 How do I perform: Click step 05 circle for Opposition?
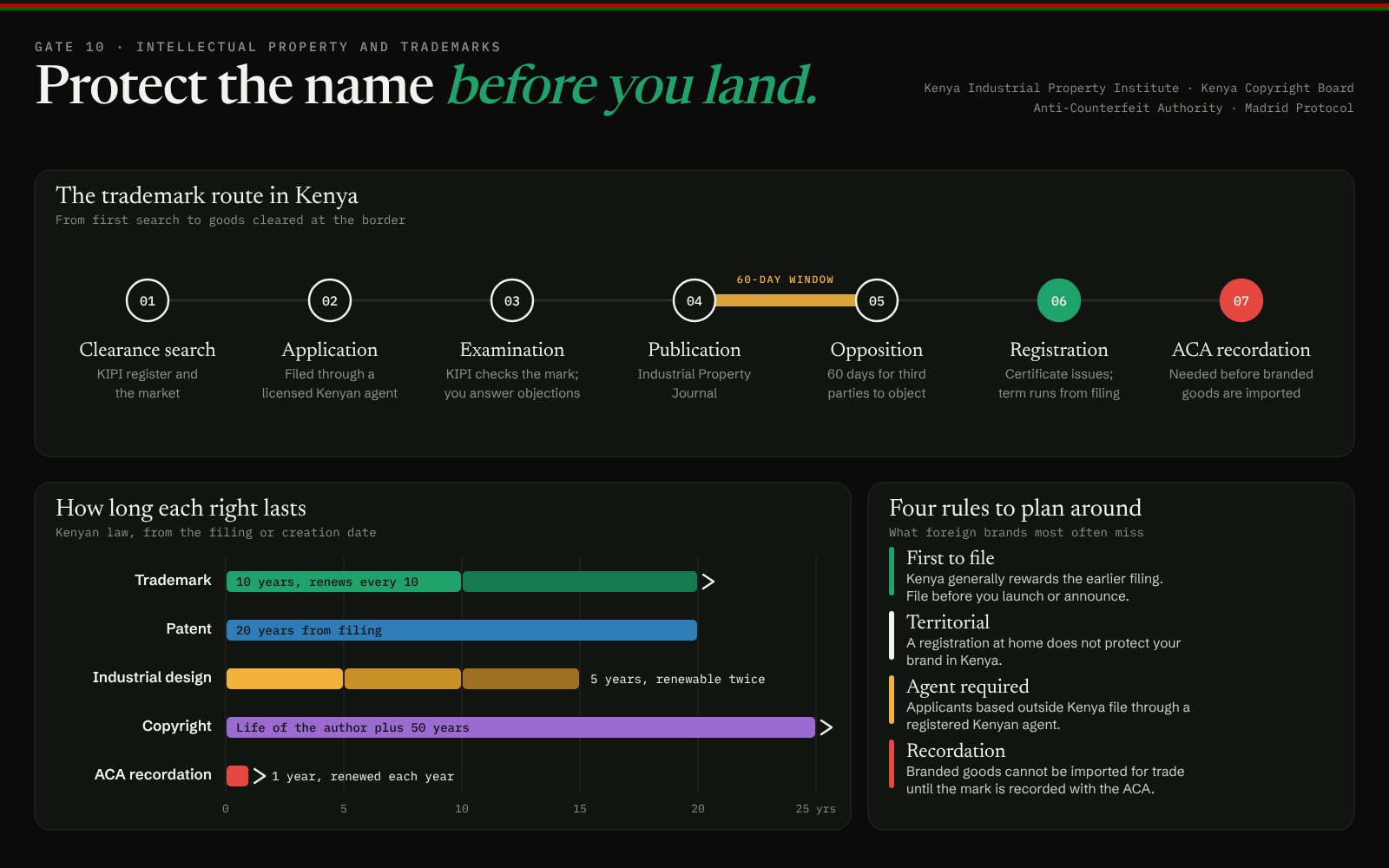point(877,300)
